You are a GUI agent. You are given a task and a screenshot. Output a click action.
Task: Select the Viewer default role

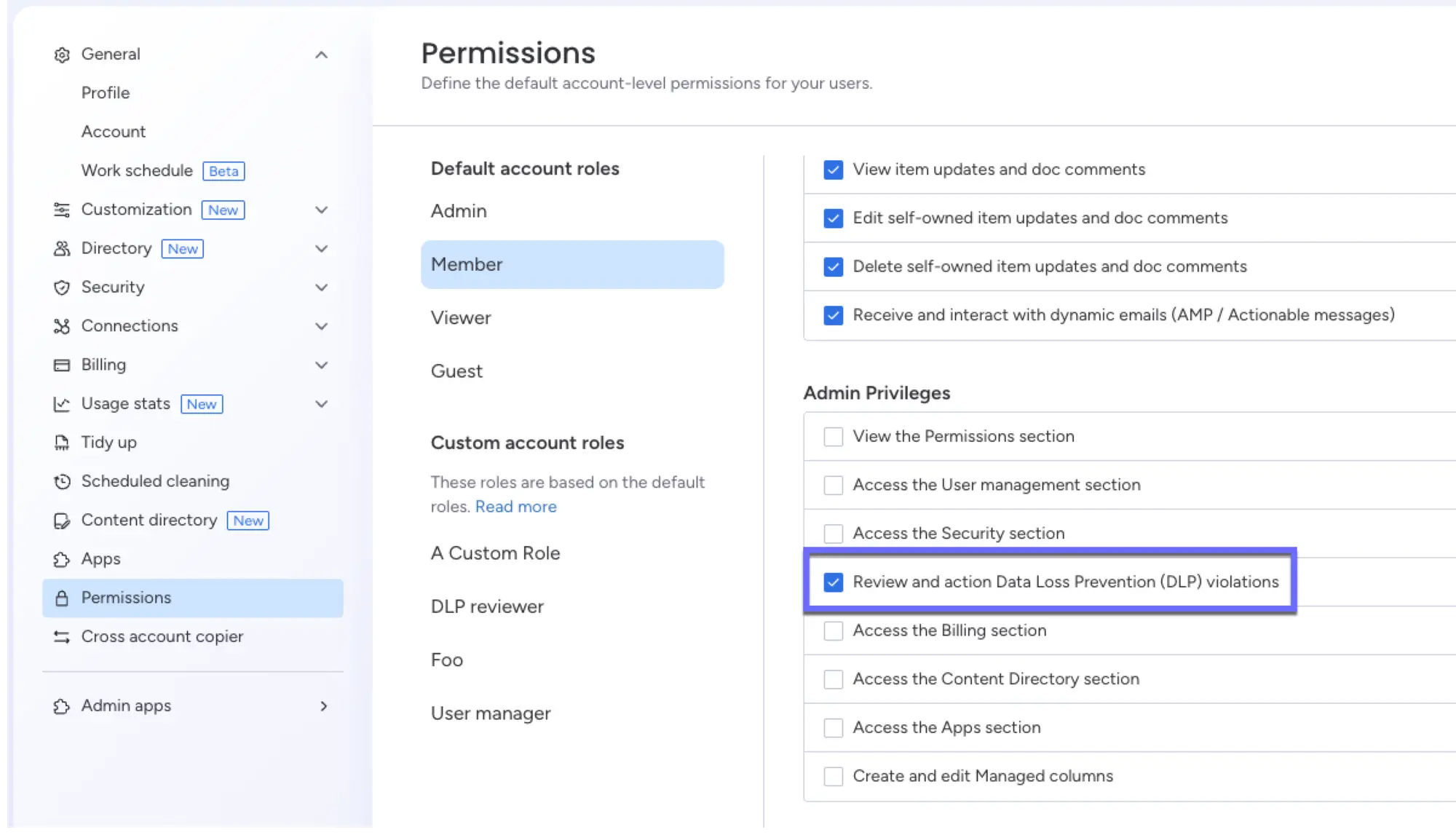461,318
